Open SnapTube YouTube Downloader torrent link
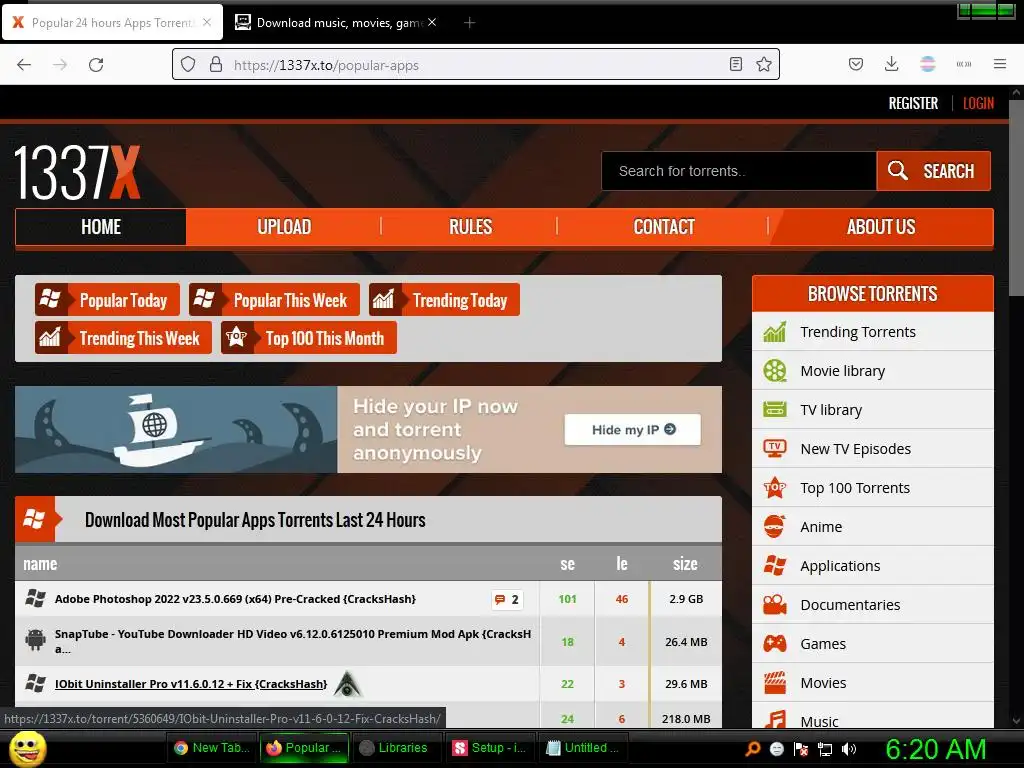1024x768 pixels. tap(293, 641)
